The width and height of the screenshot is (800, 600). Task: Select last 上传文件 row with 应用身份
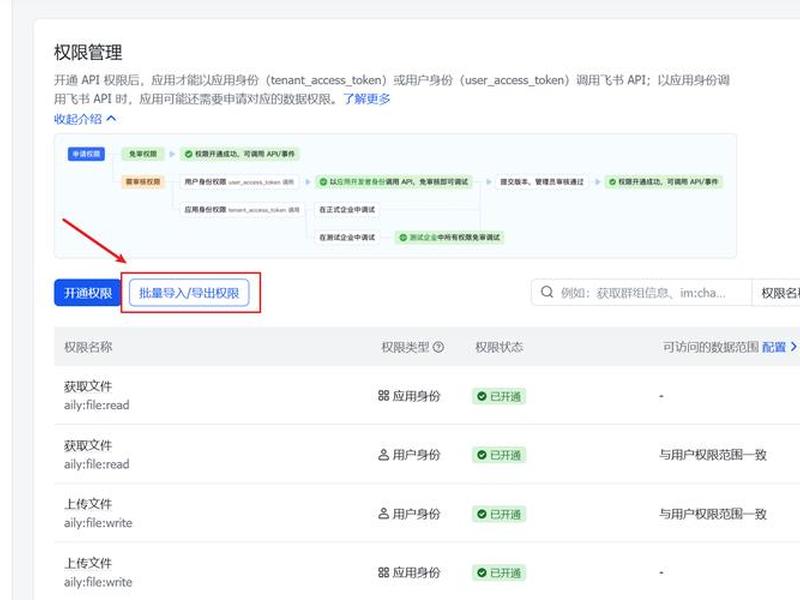click(x=427, y=571)
